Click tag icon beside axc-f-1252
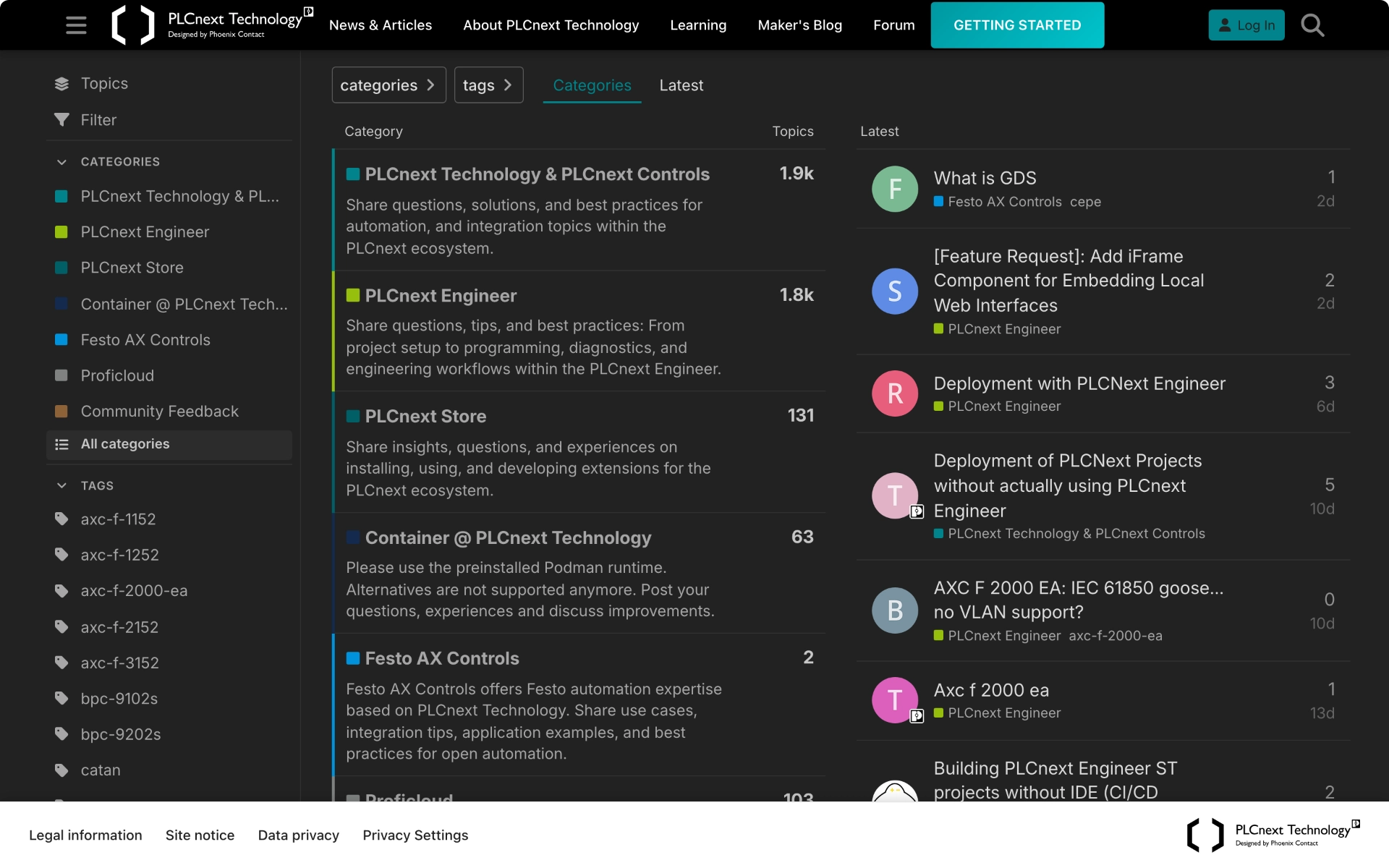The height and width of the screenshot is (868, 1389). 61,555
